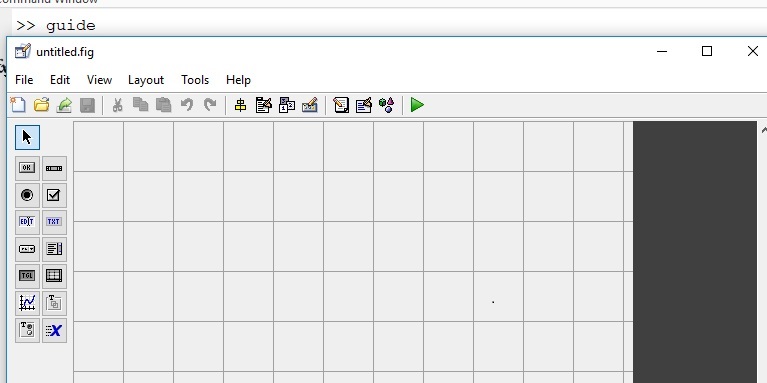Choose the Axes component tool
Viewport: 767px width, 383px height.
coord(27,303)
